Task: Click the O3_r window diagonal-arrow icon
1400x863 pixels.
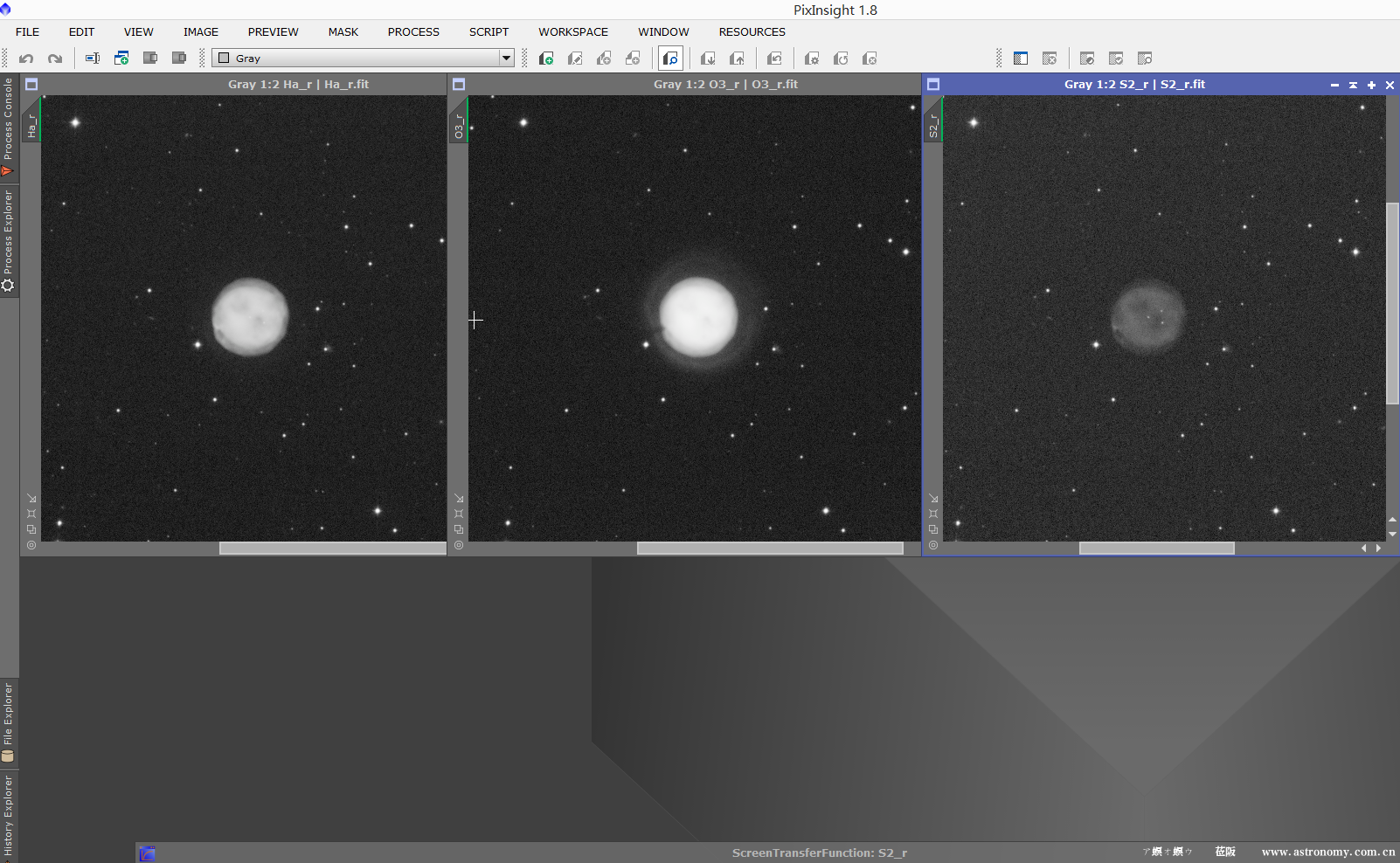Action: (x=459, y=499)
